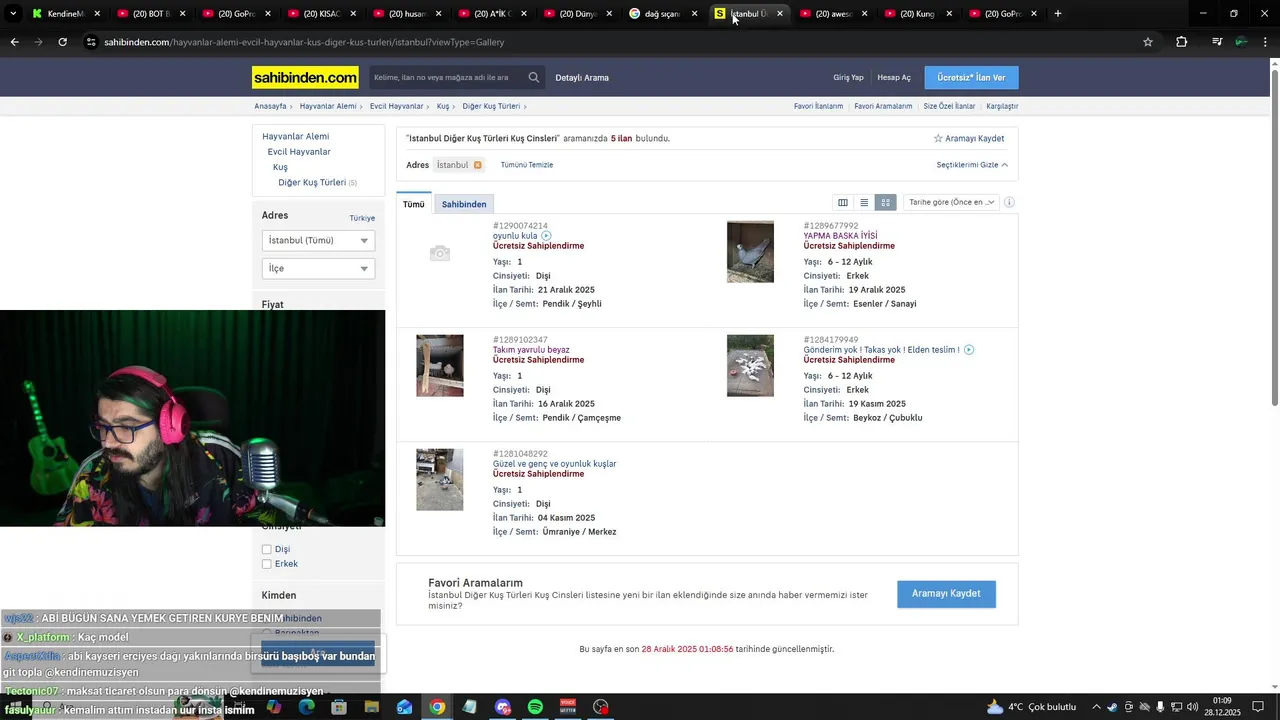Select Hayvanlar Alemi in category tree
Viewport: 1280px width, 720px height.
(x=295, y=136)
